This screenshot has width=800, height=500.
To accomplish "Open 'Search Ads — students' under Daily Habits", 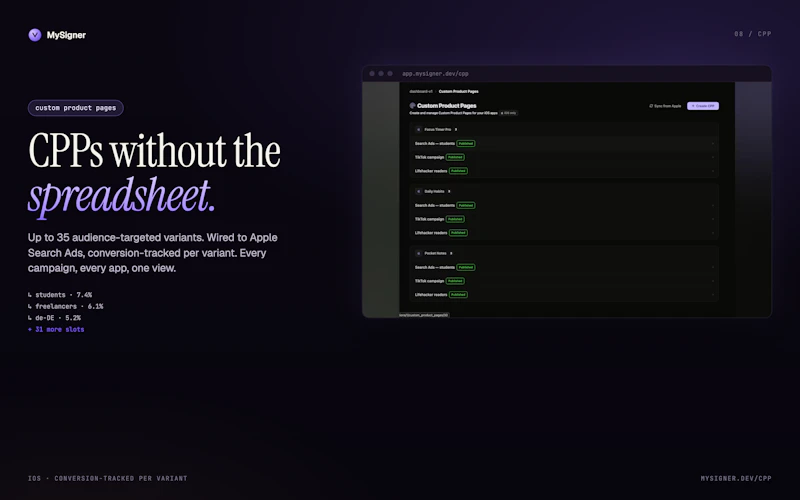I will pos(564,205).
